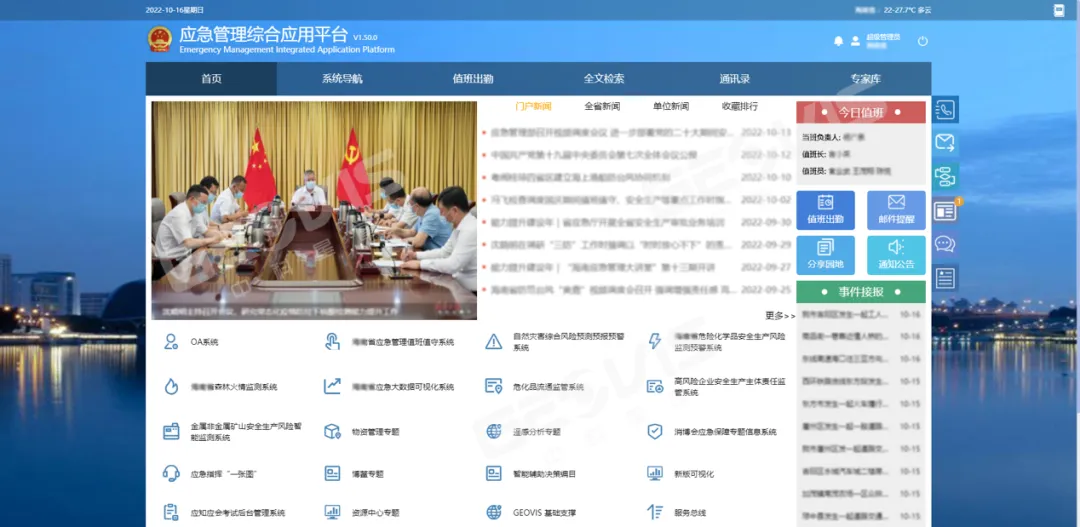The width and height of the screenshot is (1080, 527).
Task: Click the power logout icon
Action: (x=922, y=41)
